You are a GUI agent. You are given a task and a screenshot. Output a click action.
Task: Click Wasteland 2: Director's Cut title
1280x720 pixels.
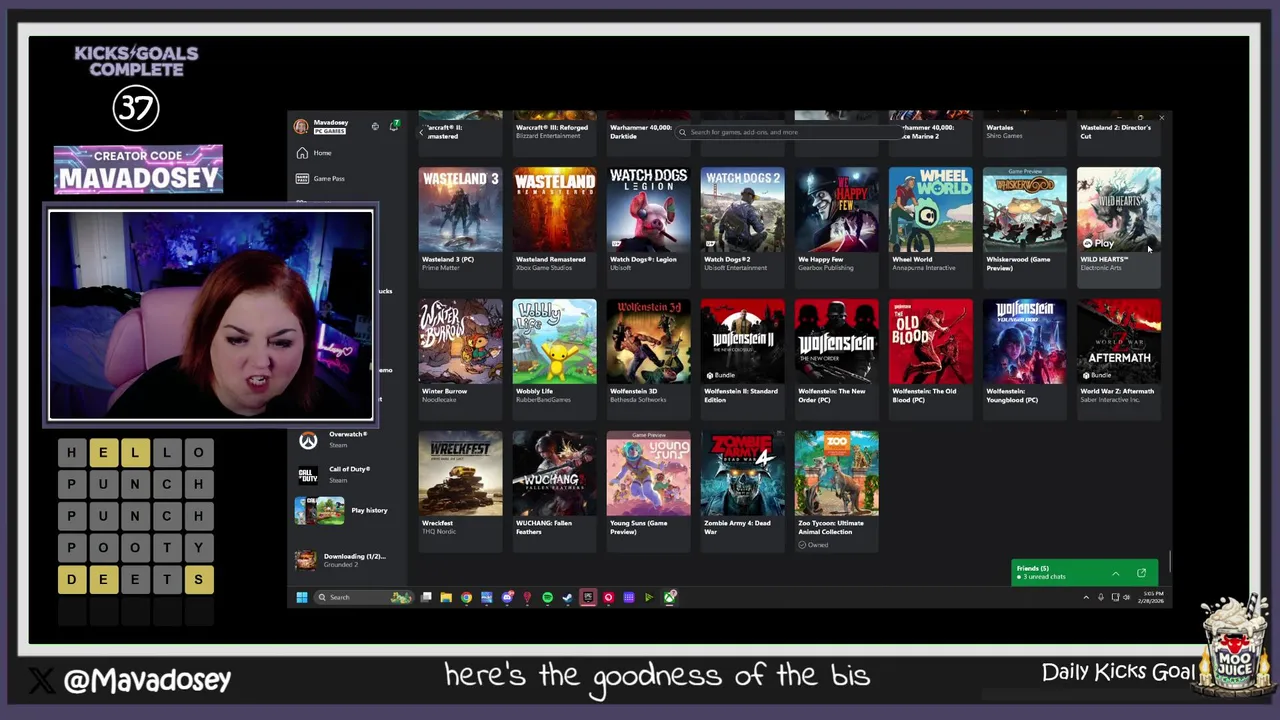click(x=1115, y=132)
